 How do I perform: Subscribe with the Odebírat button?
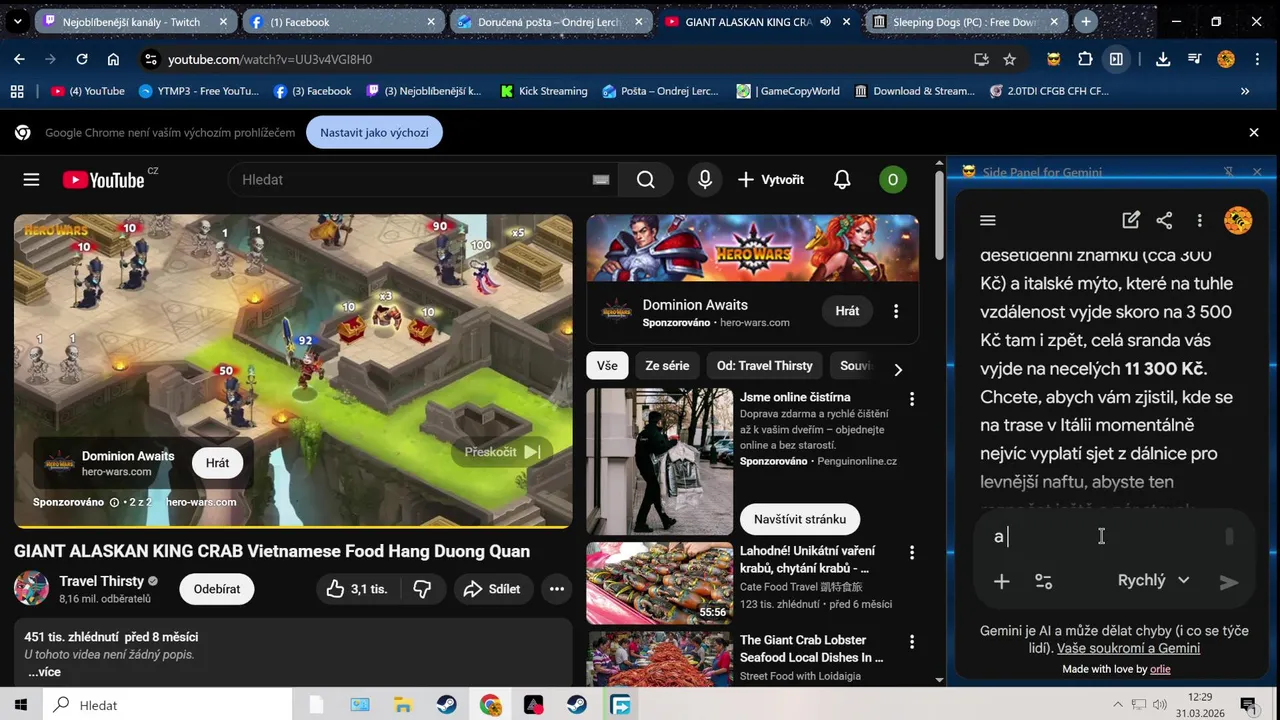click(x=217, y=589)
